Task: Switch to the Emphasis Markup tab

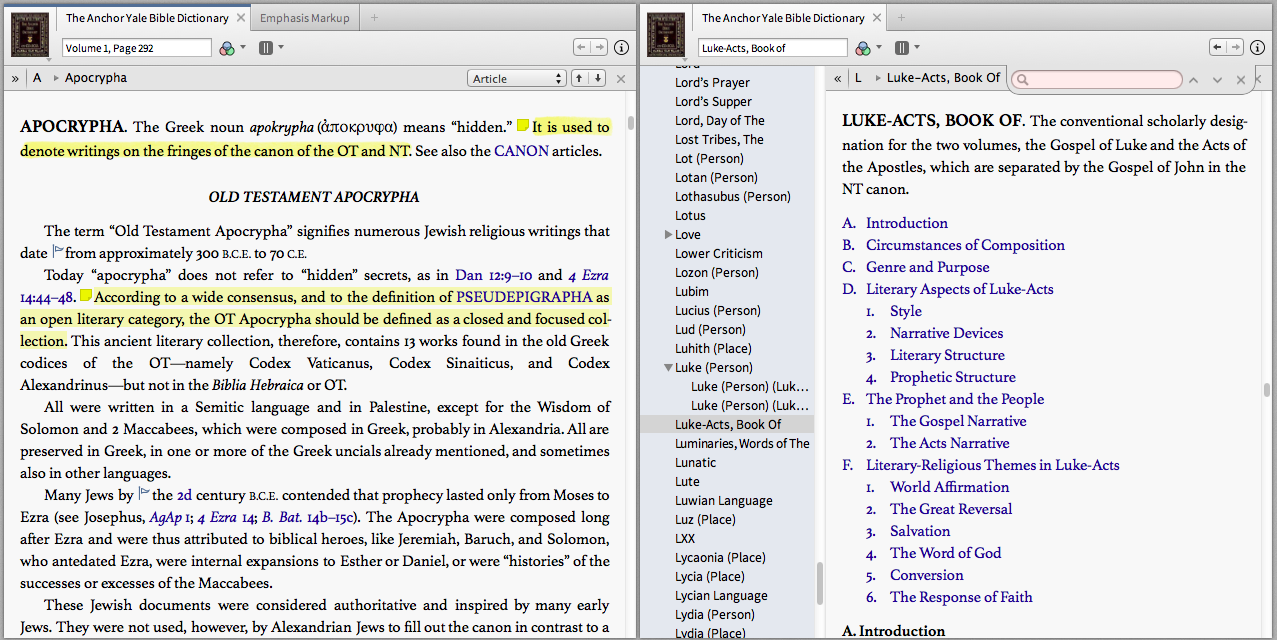Action: click(x=304, y=18)
